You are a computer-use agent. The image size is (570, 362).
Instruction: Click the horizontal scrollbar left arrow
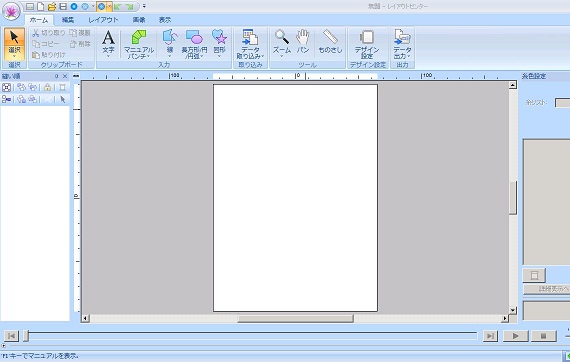[85, 318]
